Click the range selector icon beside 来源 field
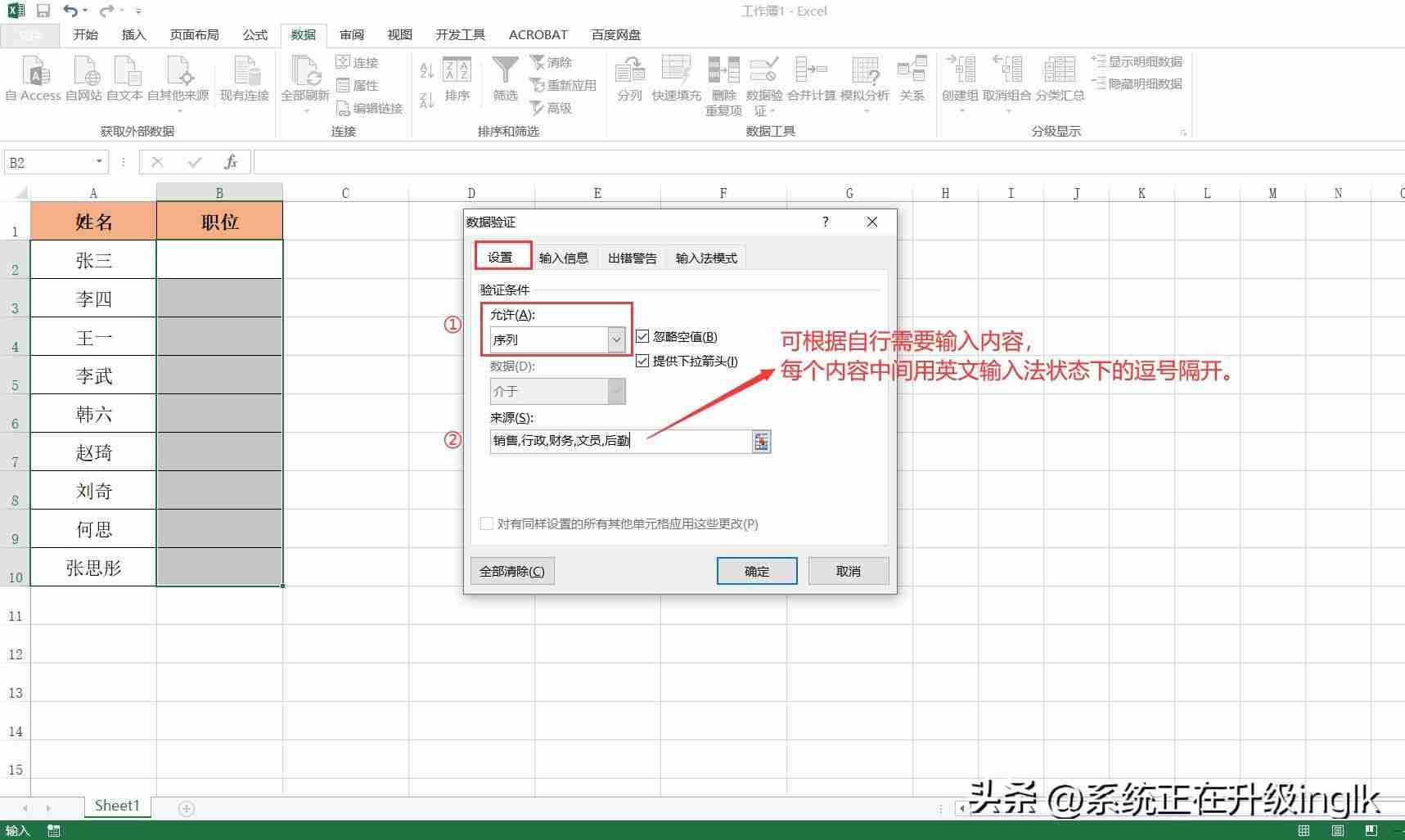Viewport: 1405px width, 840px height. pyautogui.click(x=762, y=442)
